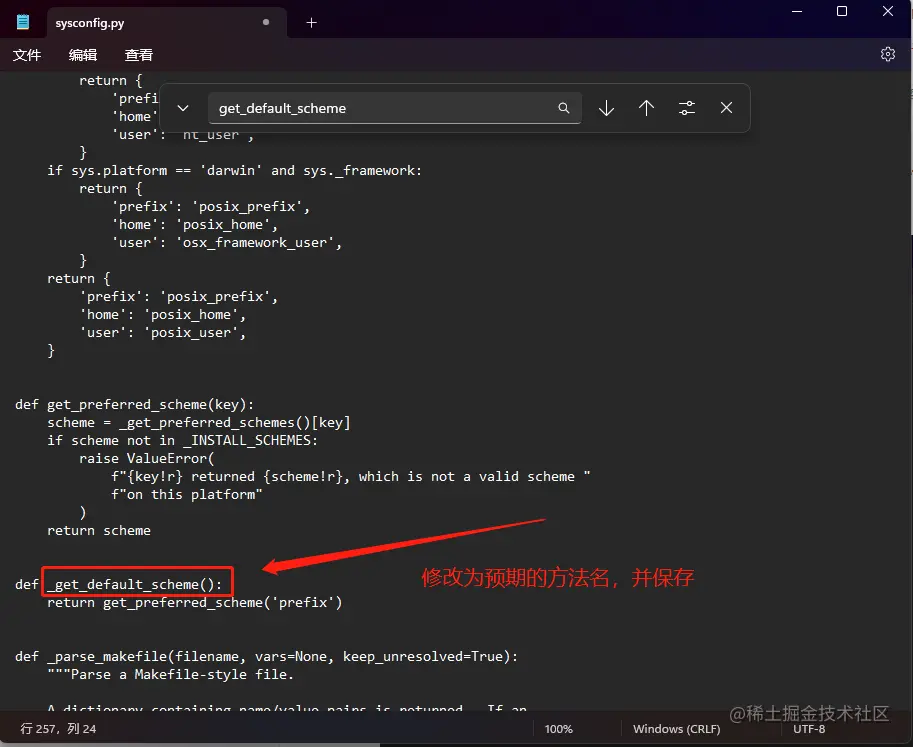
Task: Click line 'raise ValueError('
Action: click(147, 458)
